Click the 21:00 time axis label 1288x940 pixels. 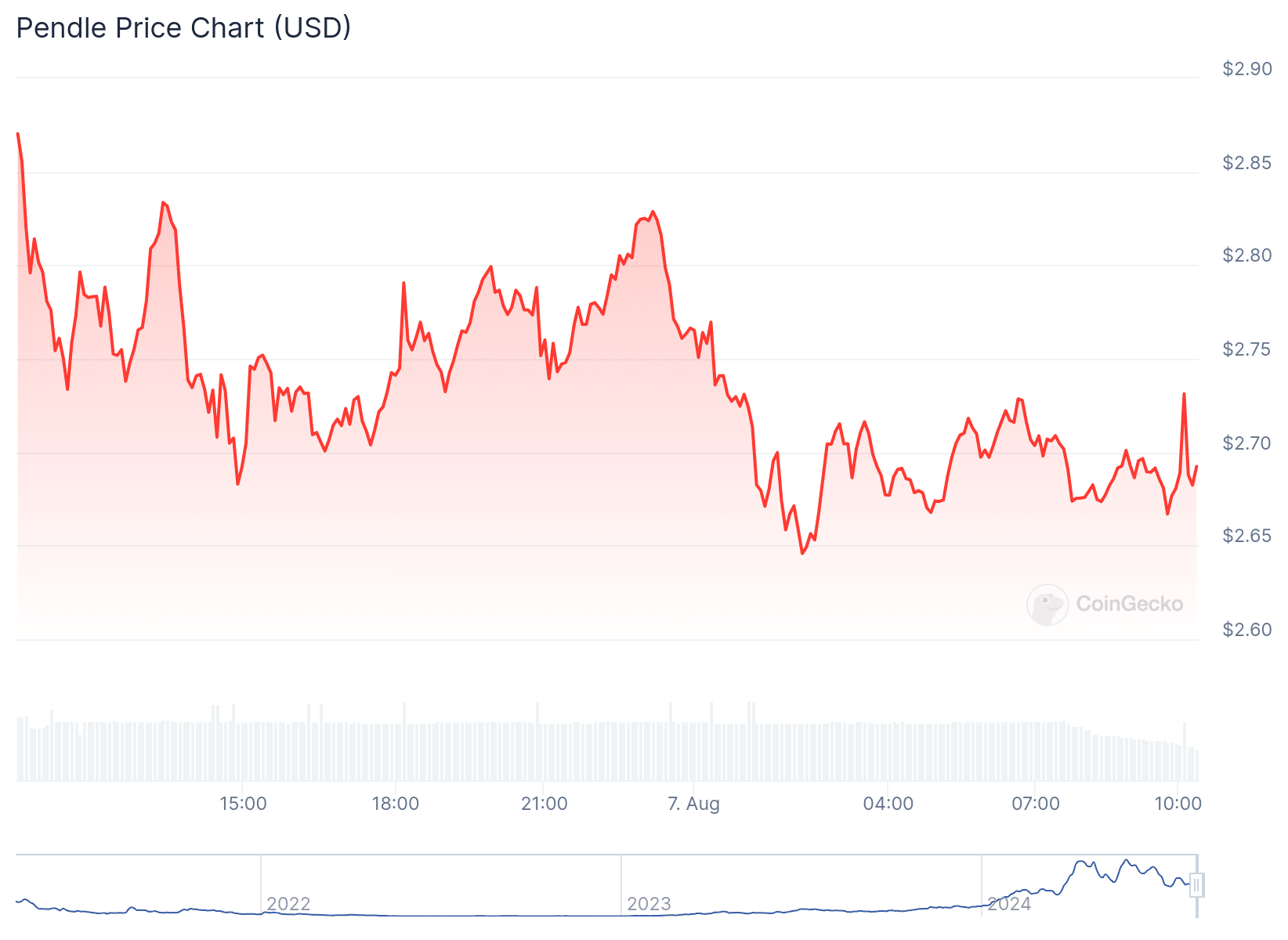point(544,804)
